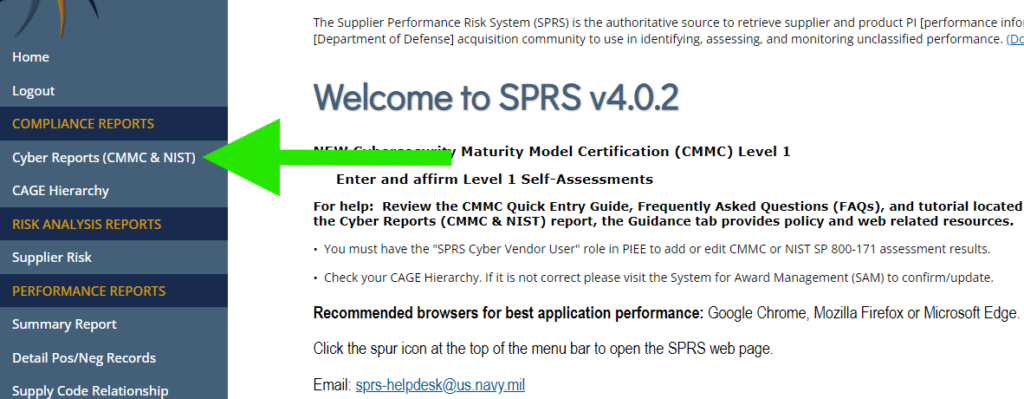
Task: Open Supply Code Relationship report
Action: coord(90,391)
